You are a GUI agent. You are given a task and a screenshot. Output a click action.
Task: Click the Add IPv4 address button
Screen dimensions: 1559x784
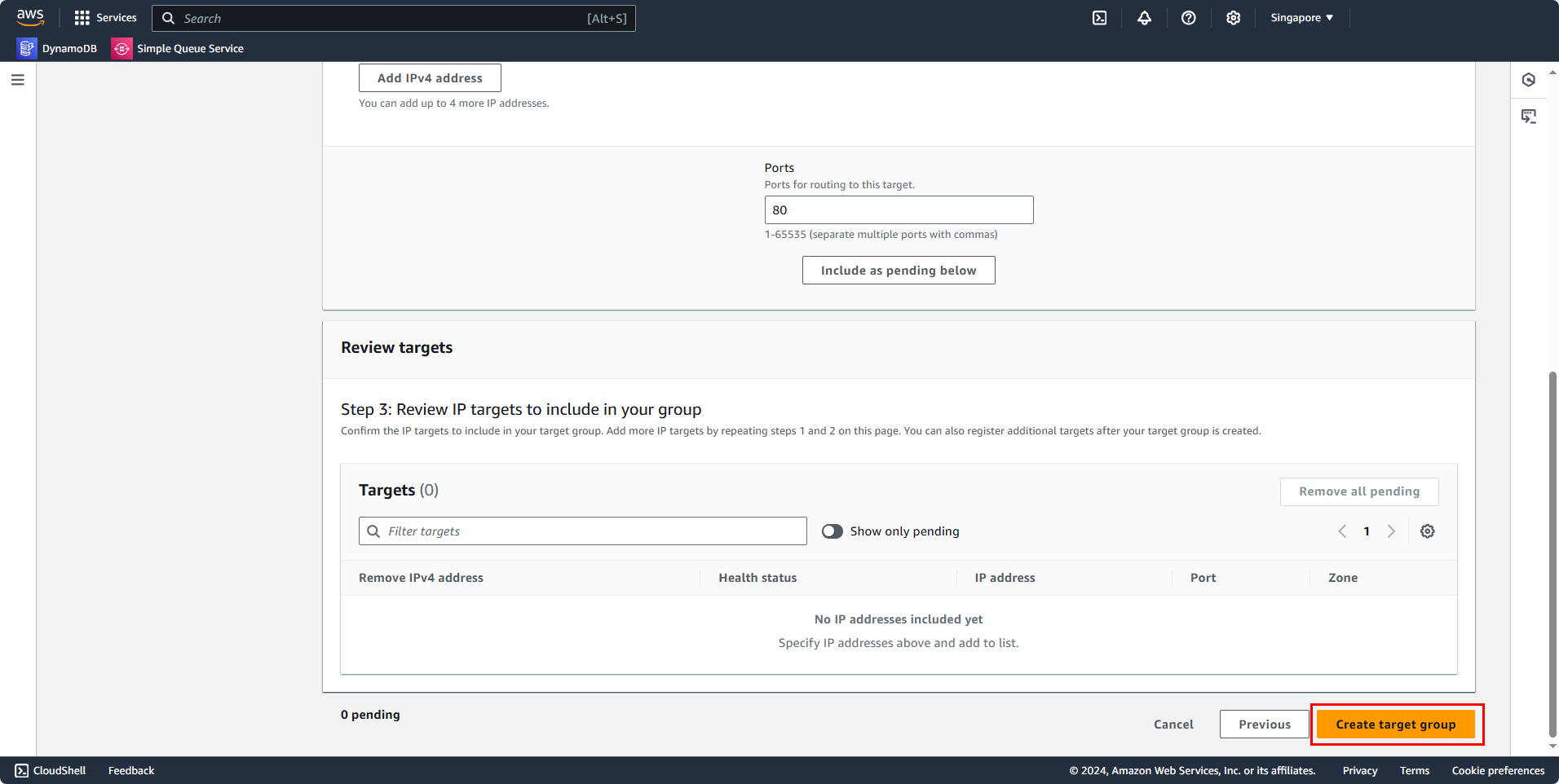click(x=430, y=78)
